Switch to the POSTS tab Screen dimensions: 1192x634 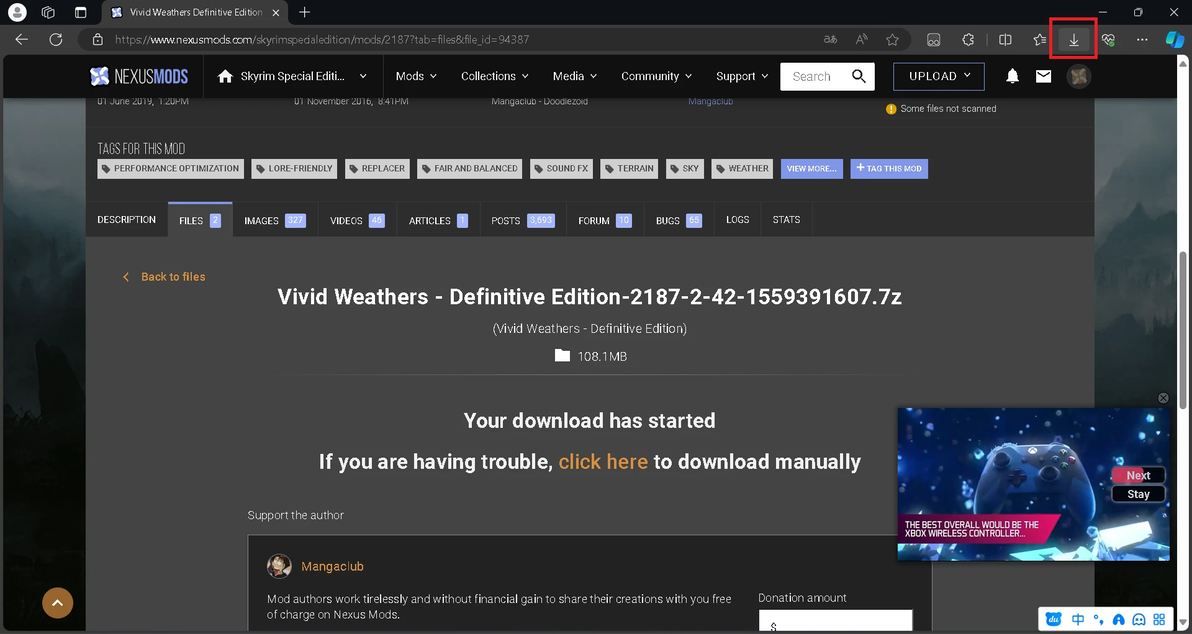(x=523, y=220)
